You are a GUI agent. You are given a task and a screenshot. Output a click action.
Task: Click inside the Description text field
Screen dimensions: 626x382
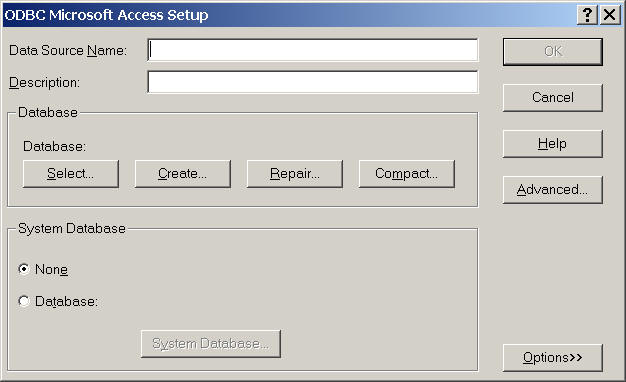click(313, 82)
